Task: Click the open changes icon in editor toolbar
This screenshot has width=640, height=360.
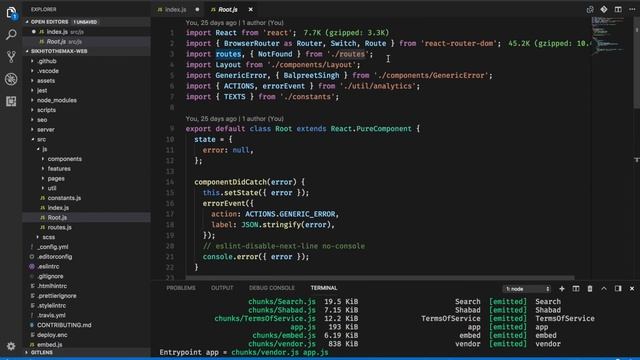Action: tap(590, 9)
